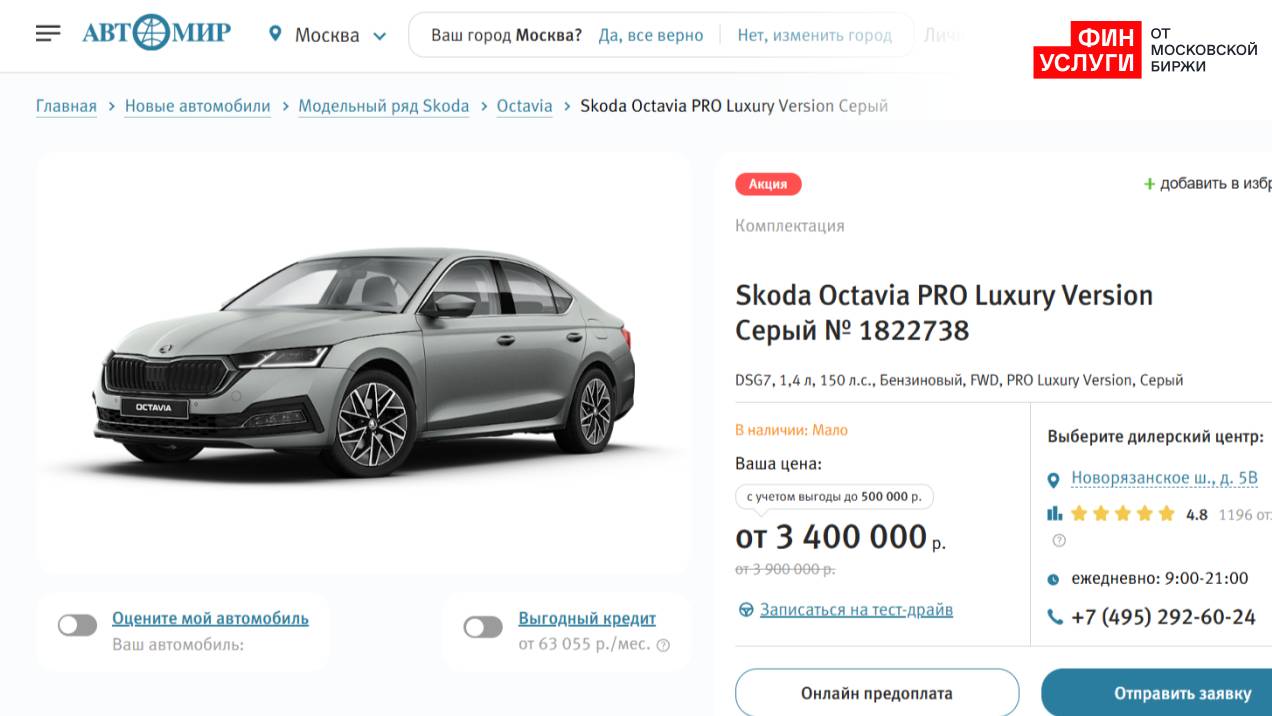Toggle the Оцените мой автомобиль switch
Viewport: 1272px width, 716px height.
tap(77, 626)
